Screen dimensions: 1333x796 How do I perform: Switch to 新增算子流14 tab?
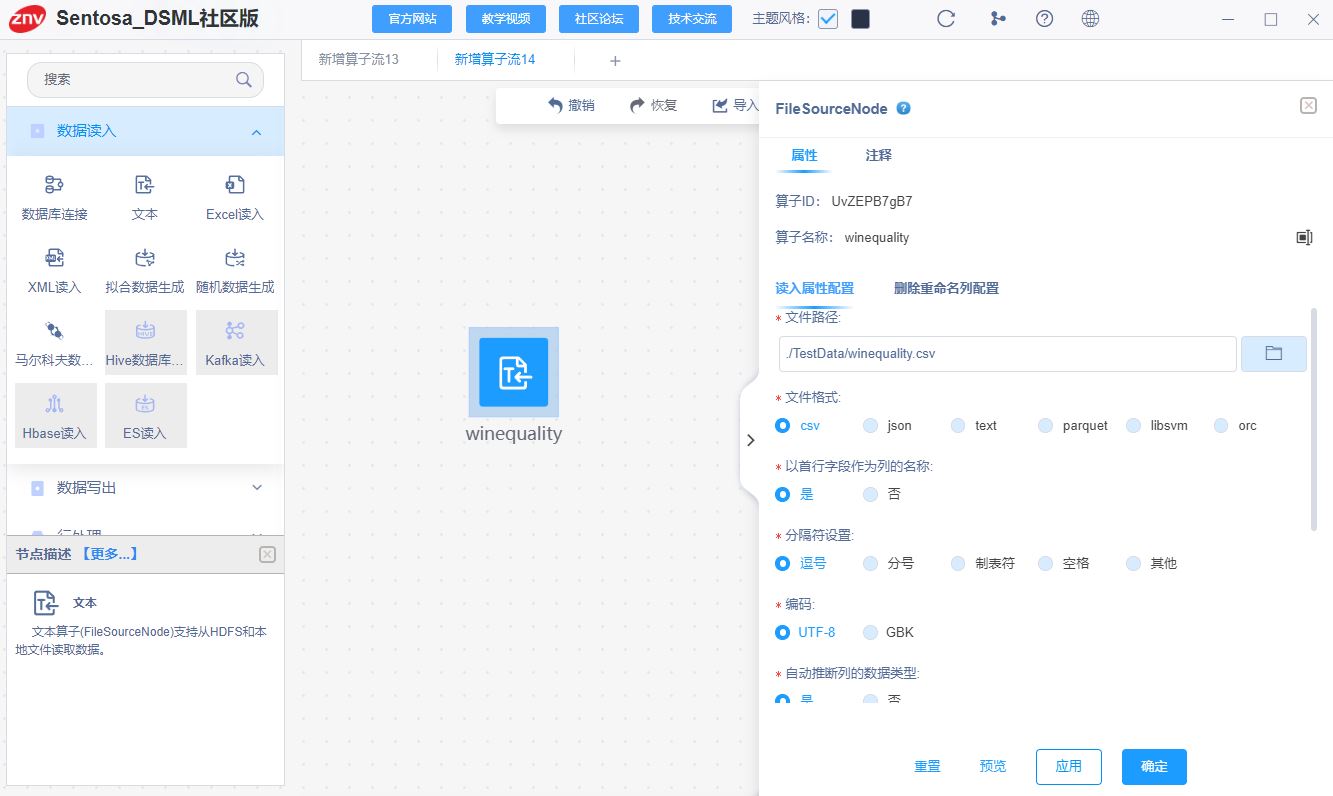pos(495,59)
